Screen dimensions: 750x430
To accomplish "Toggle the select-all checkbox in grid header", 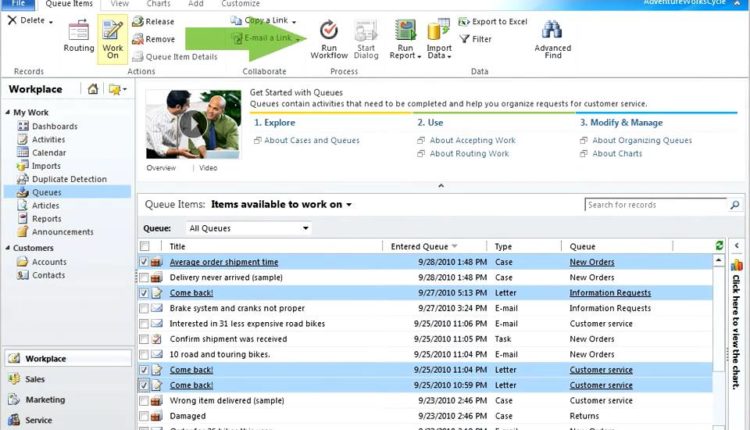I will 145,246.
